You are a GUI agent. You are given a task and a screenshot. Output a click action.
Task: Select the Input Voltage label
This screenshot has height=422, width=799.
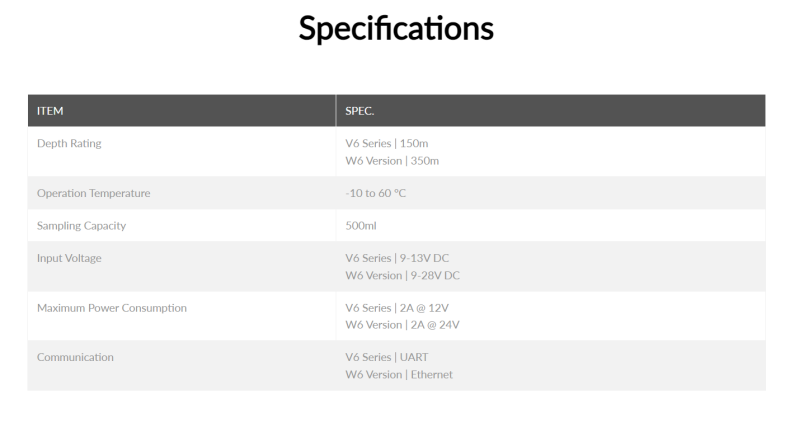click(69, 258)
